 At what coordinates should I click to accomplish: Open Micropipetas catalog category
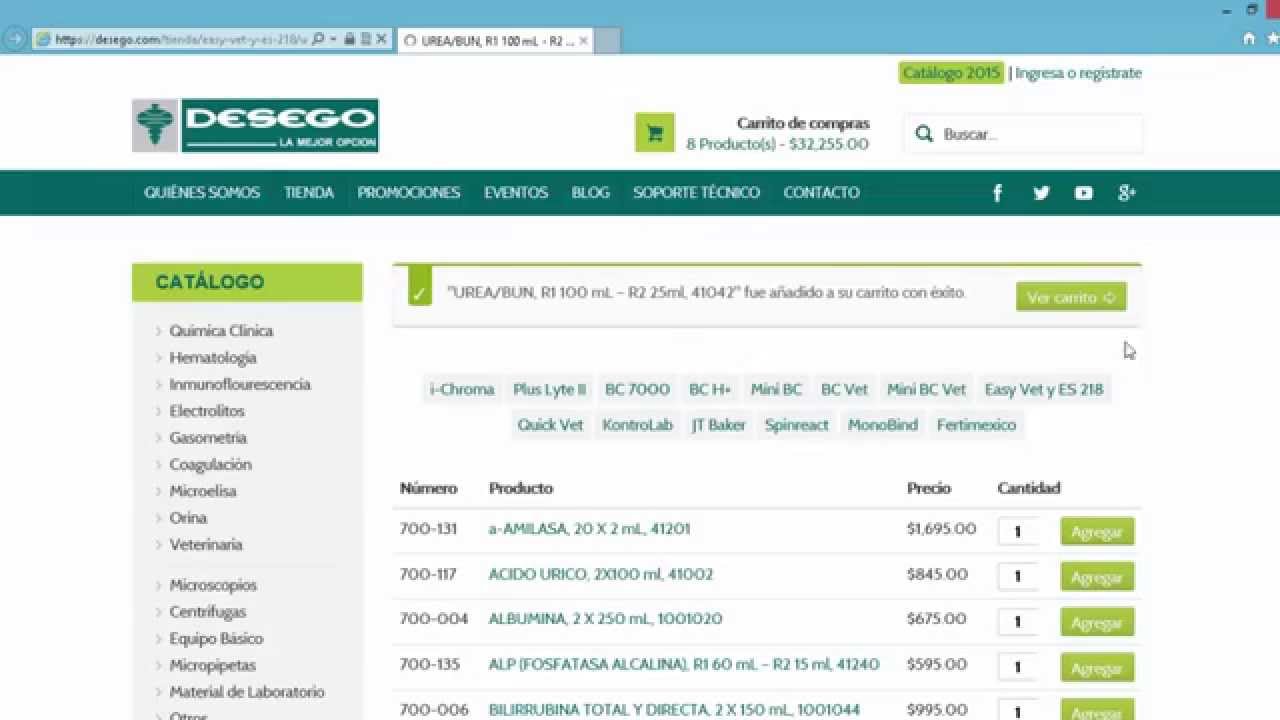click(213, 665)
